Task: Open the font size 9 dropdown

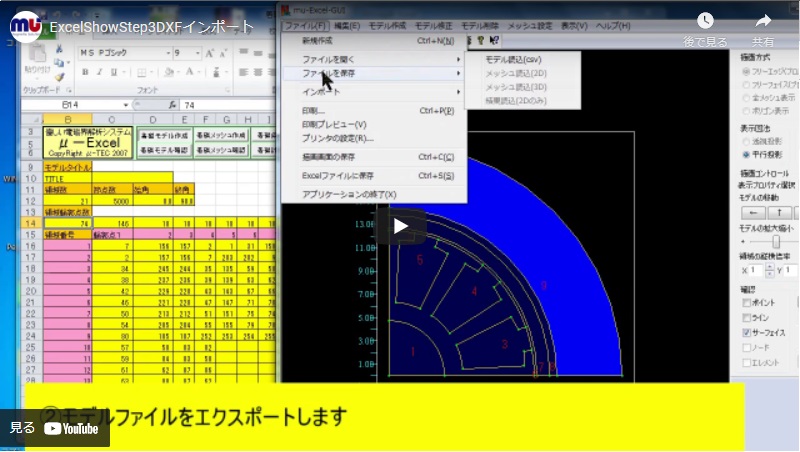Action: click(197, 53)
